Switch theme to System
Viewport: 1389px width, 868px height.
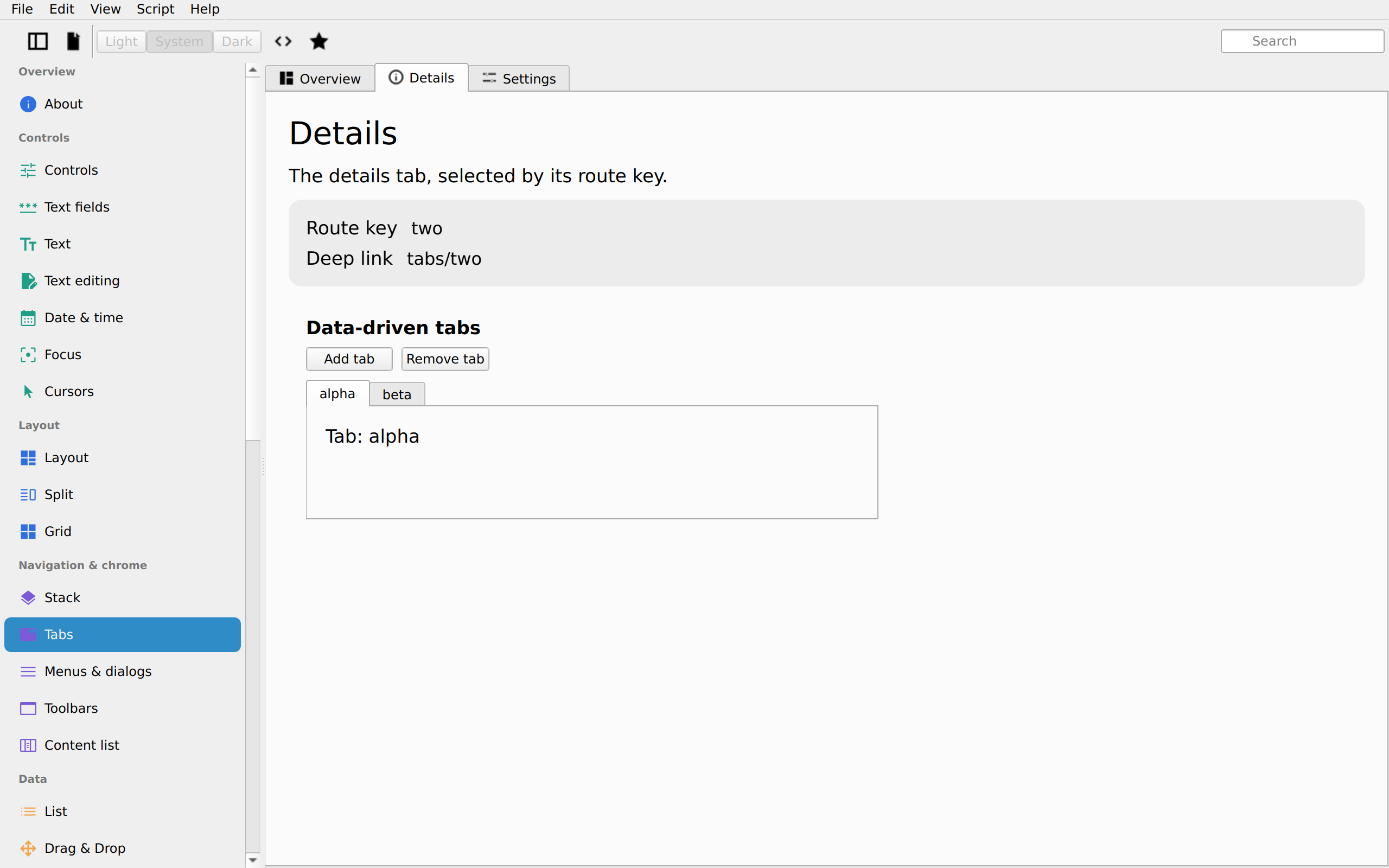coord(179,41)
